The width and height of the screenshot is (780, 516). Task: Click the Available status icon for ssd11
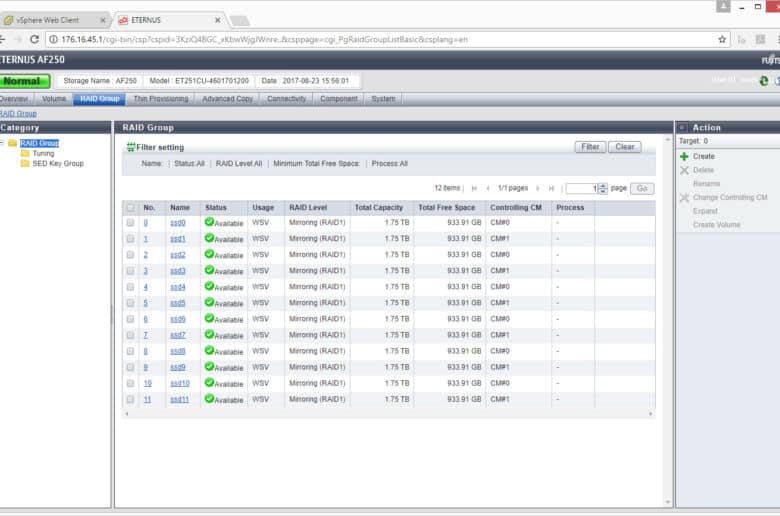pyautogui.click(x=209, y=399)
